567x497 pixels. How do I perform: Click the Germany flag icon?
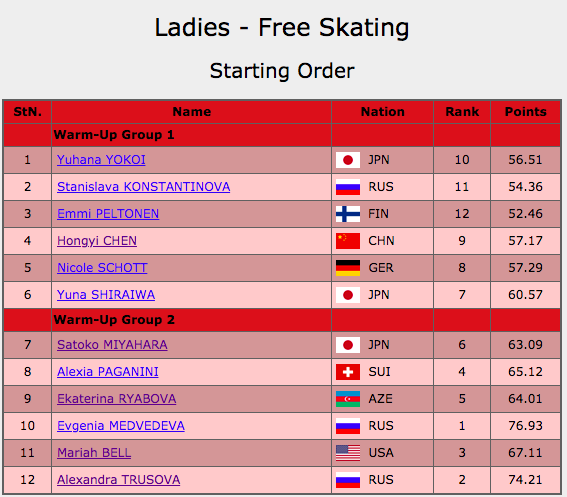[348, 268]
